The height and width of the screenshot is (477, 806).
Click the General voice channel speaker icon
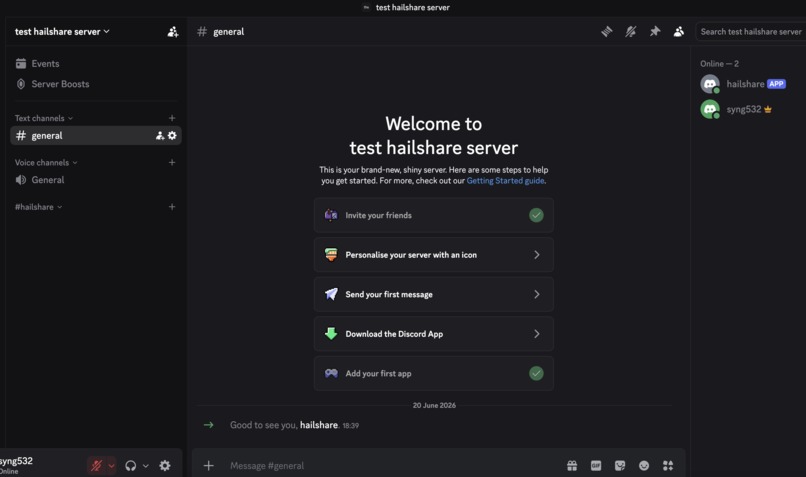[21, 180]
